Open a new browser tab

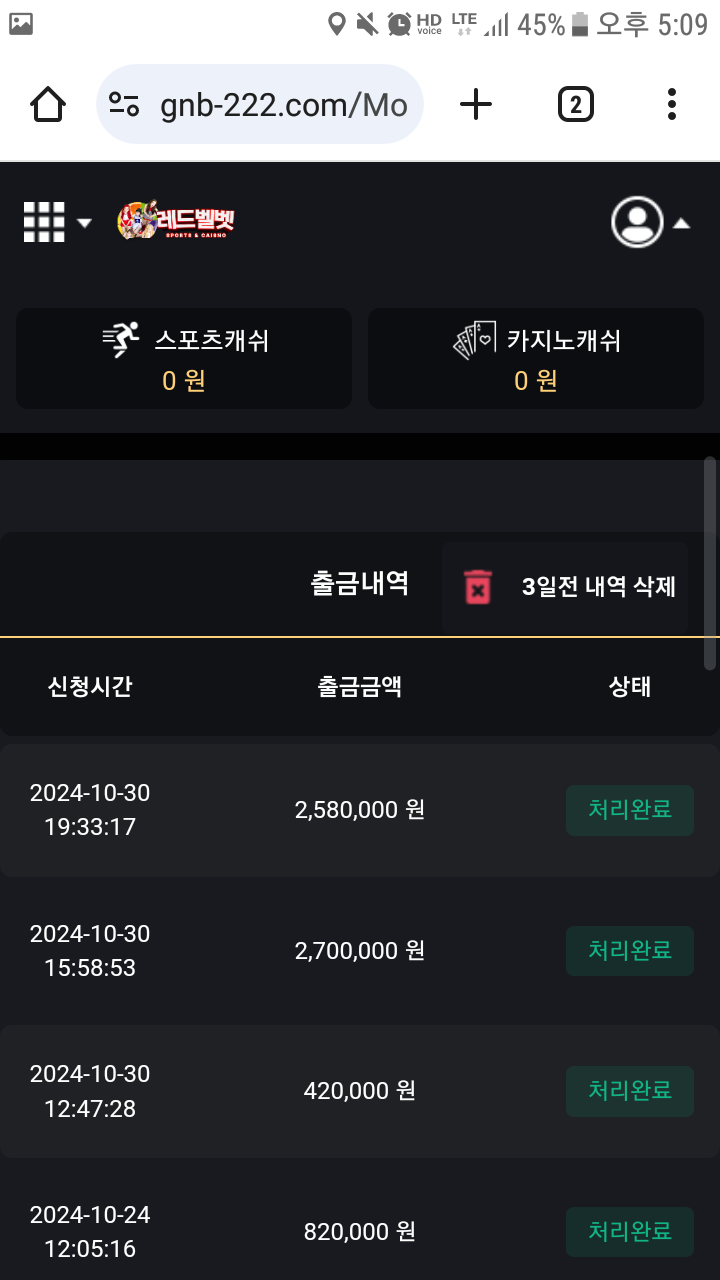click(x=476, y=104)
